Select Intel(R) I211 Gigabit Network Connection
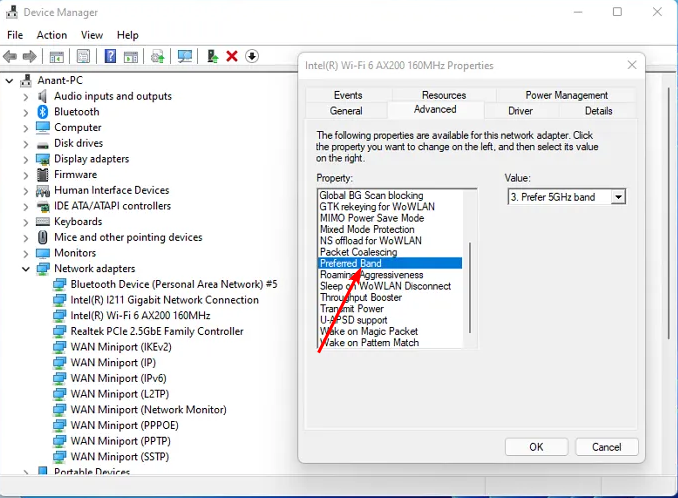 pos(164,300)
